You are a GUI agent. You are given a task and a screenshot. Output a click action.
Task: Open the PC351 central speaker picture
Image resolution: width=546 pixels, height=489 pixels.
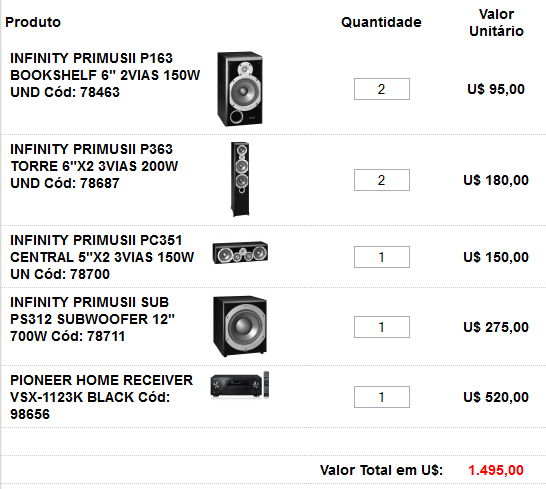(x=240, y=253)
